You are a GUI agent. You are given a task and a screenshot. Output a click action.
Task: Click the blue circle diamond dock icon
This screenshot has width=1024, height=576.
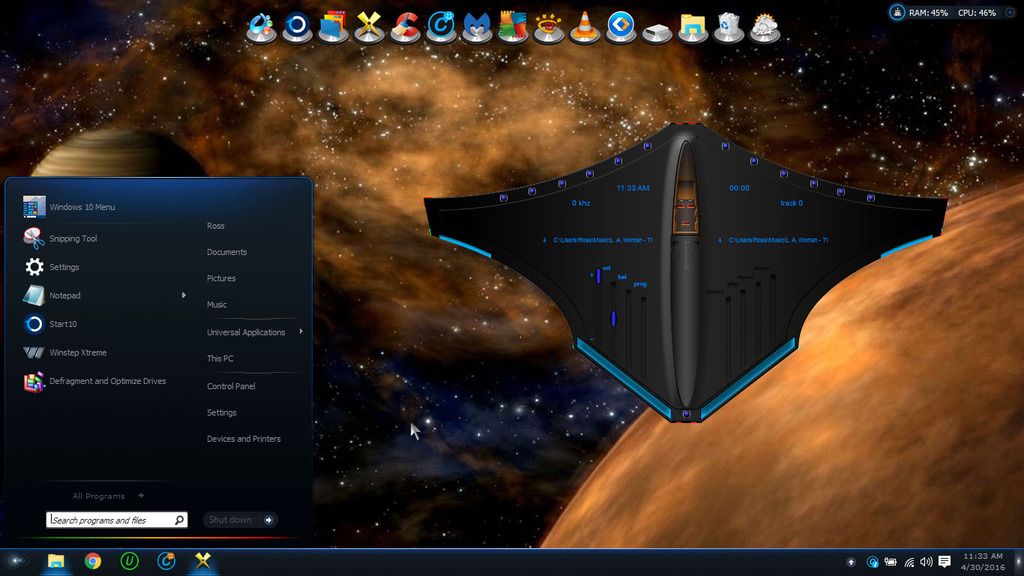[x=620, y=27]
